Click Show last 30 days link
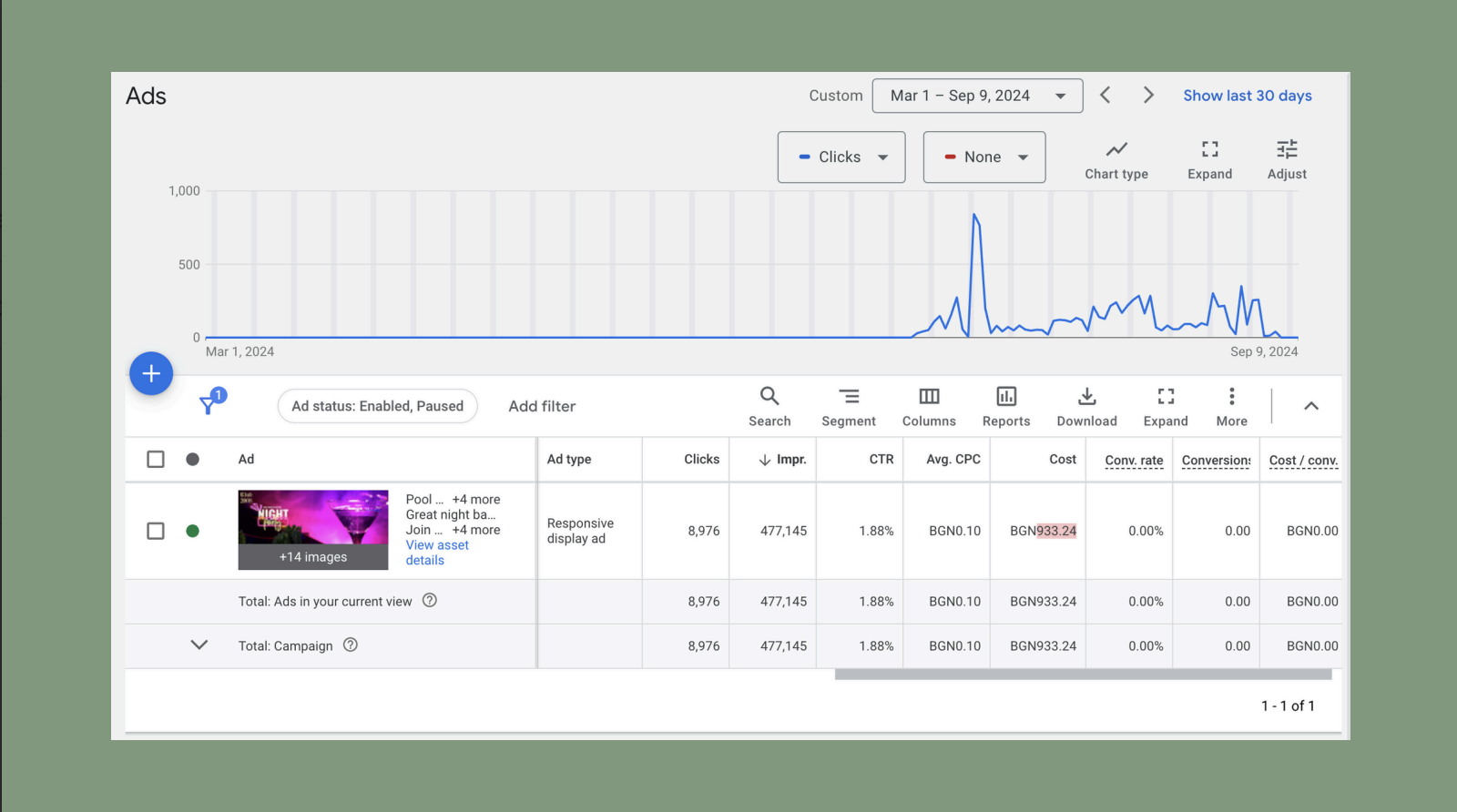Viewport: 1457px width, 812px height. 1247,96
